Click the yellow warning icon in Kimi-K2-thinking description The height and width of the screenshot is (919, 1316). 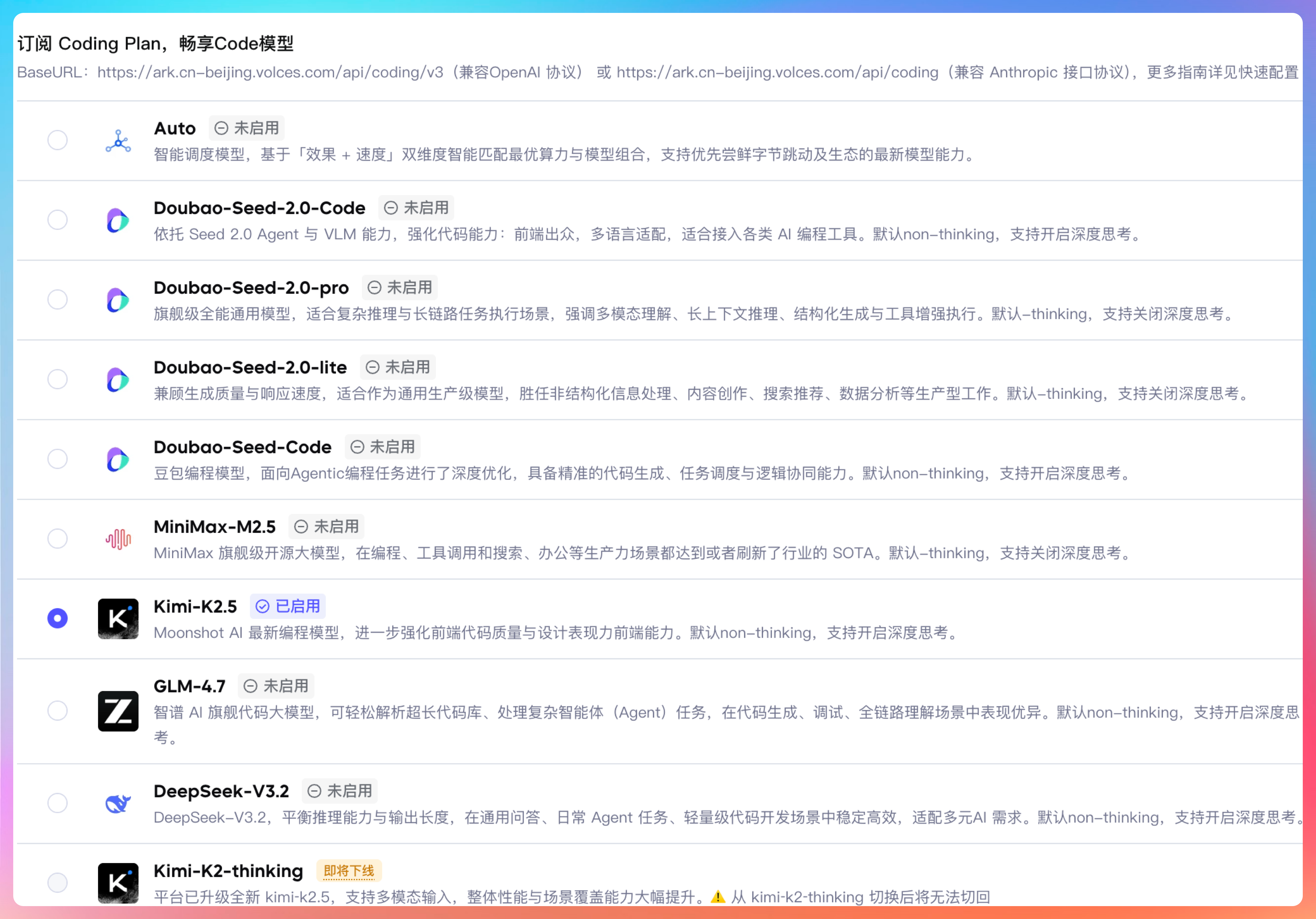[718, 897]
